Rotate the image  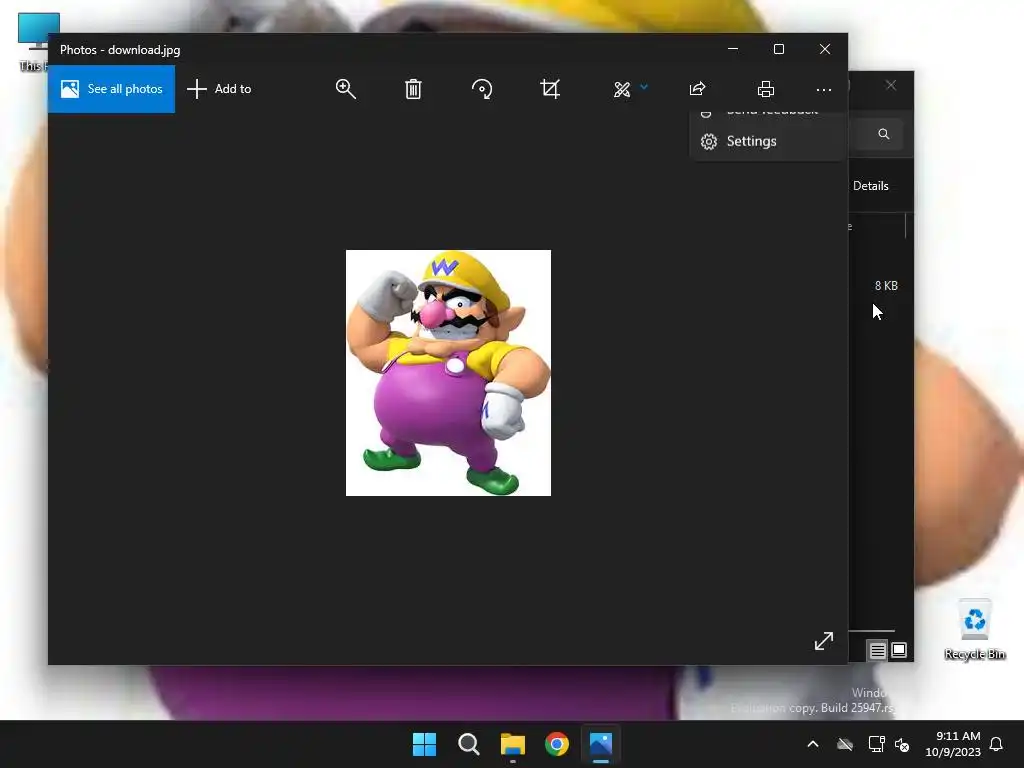coord(482,89)
